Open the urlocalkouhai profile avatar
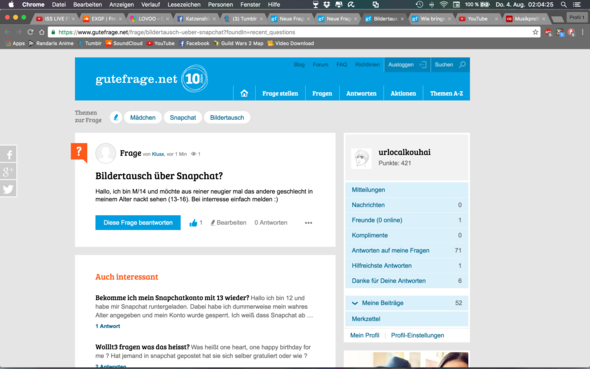This screenshot has height=369, width=590. click(x=361, y=158)
